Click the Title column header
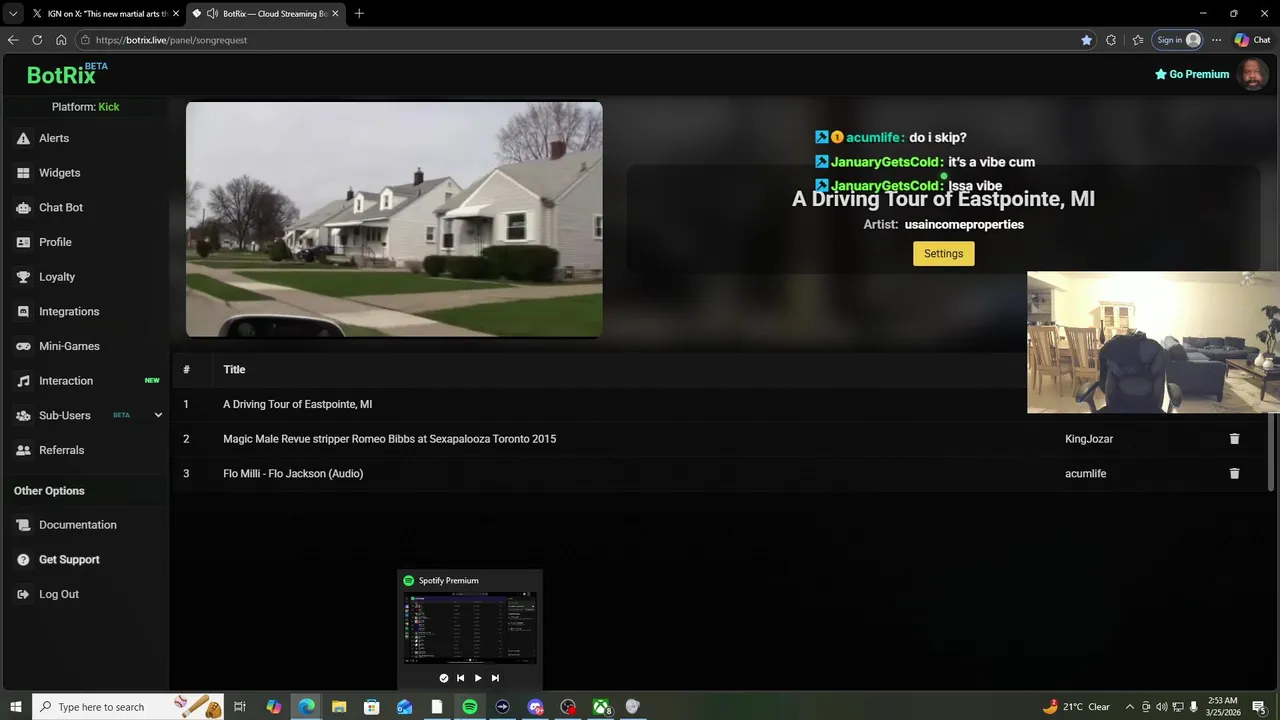The height and width of the screenshot is (720, 1280). 234,370
